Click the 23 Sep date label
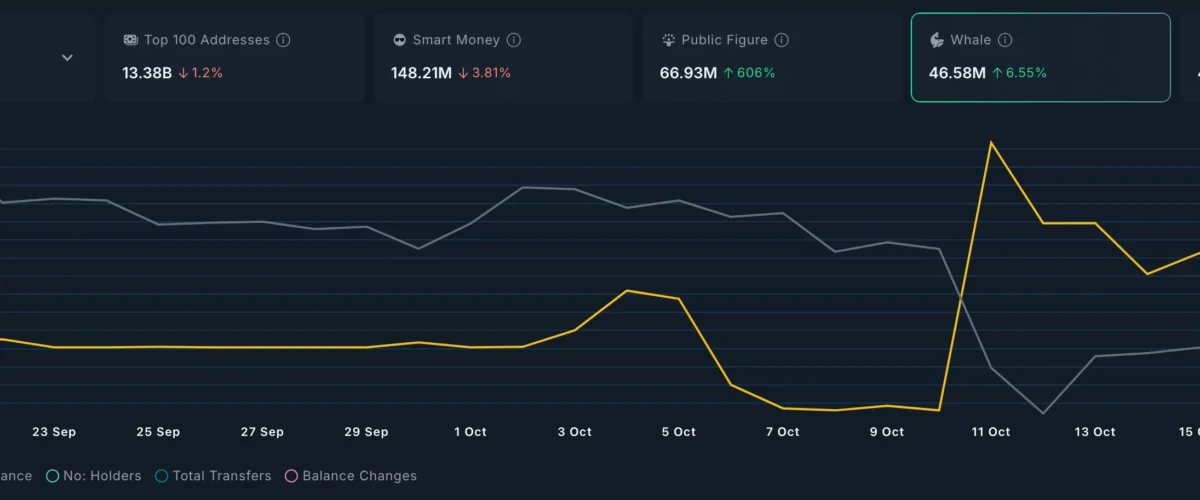The width and height of the screenshot is (1200, 500). tap(54, 432)
